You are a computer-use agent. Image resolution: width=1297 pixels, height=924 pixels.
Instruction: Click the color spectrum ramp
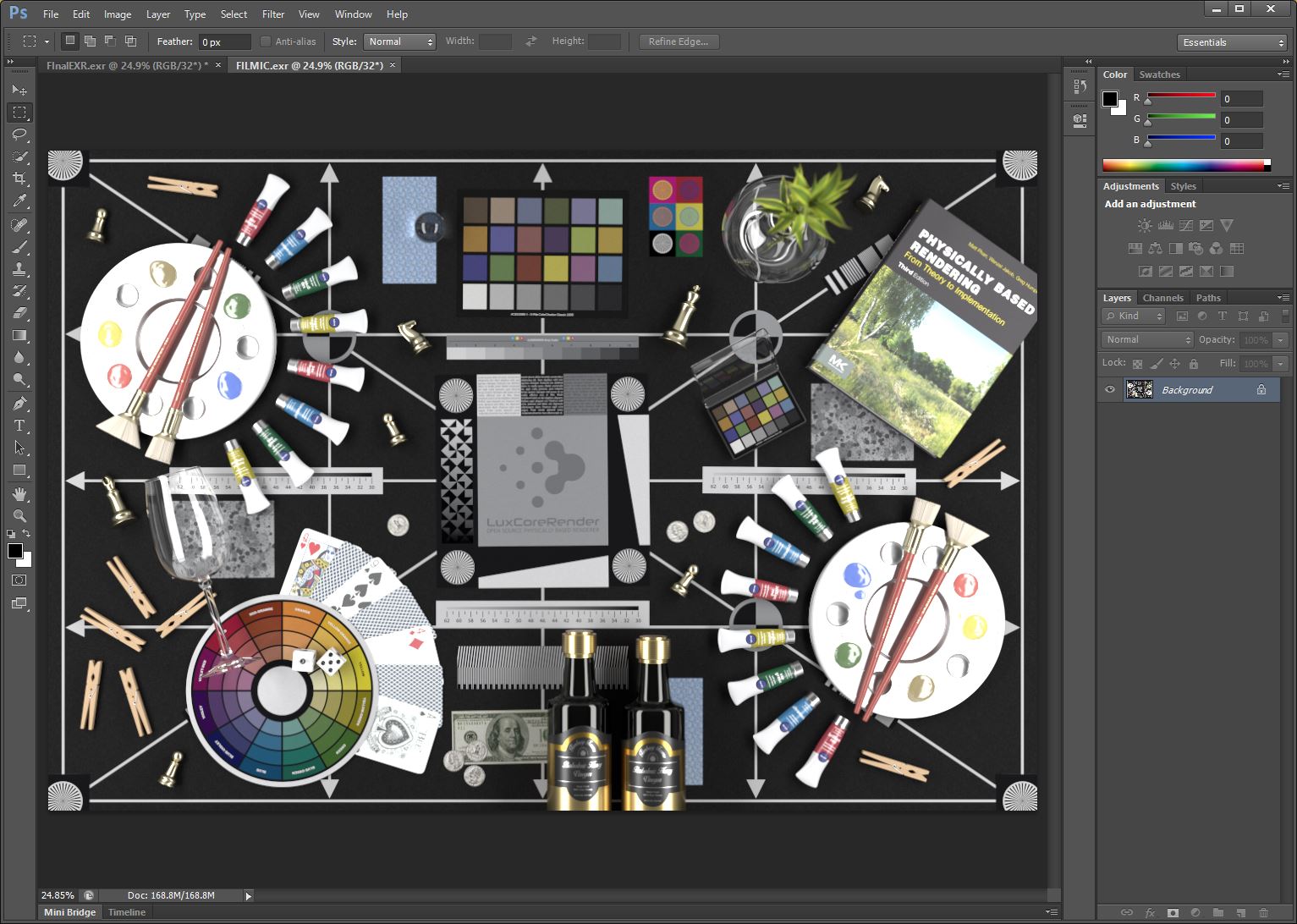tap(1184, 165)
